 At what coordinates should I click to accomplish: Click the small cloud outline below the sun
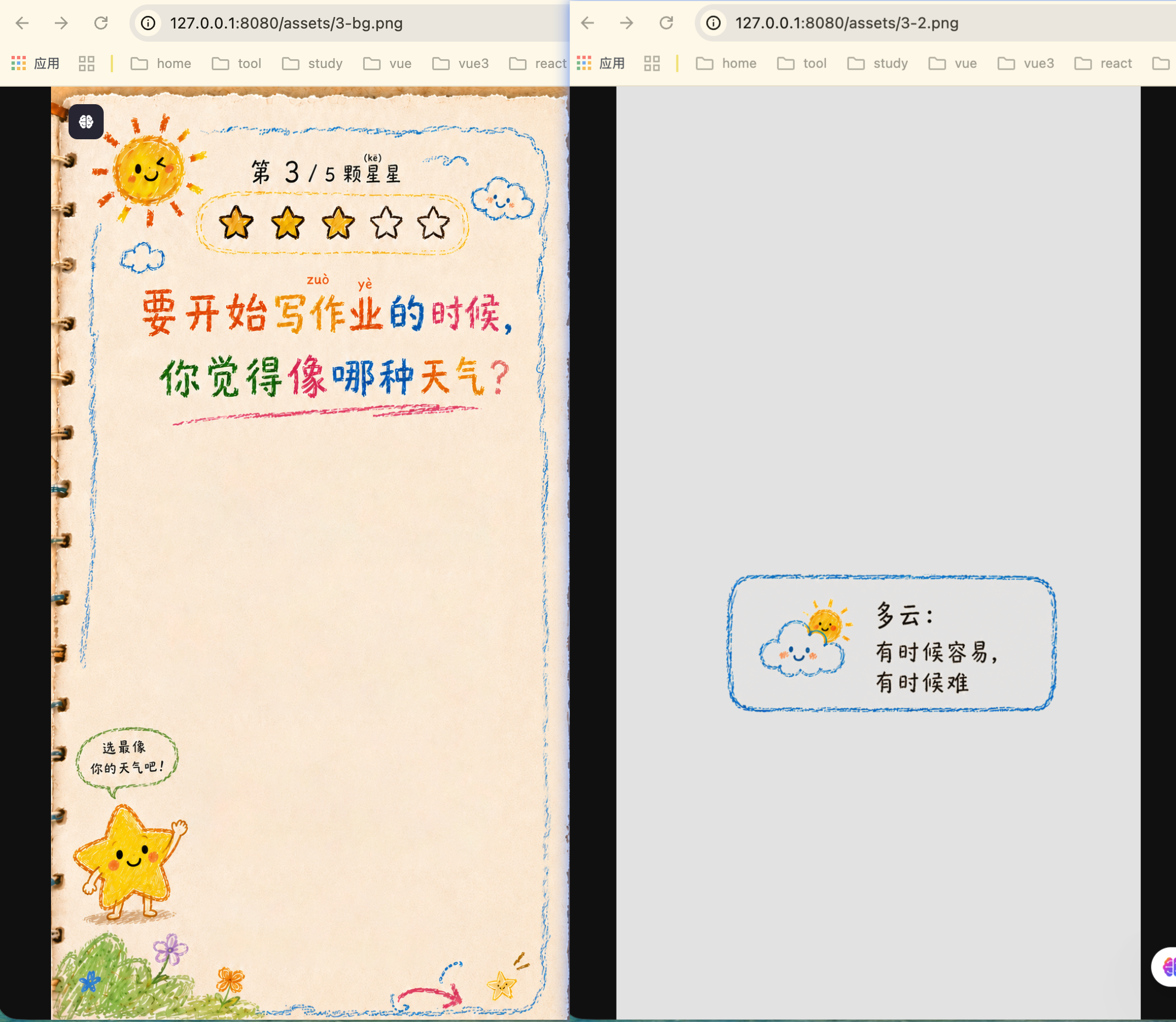(x=142, y=257)
